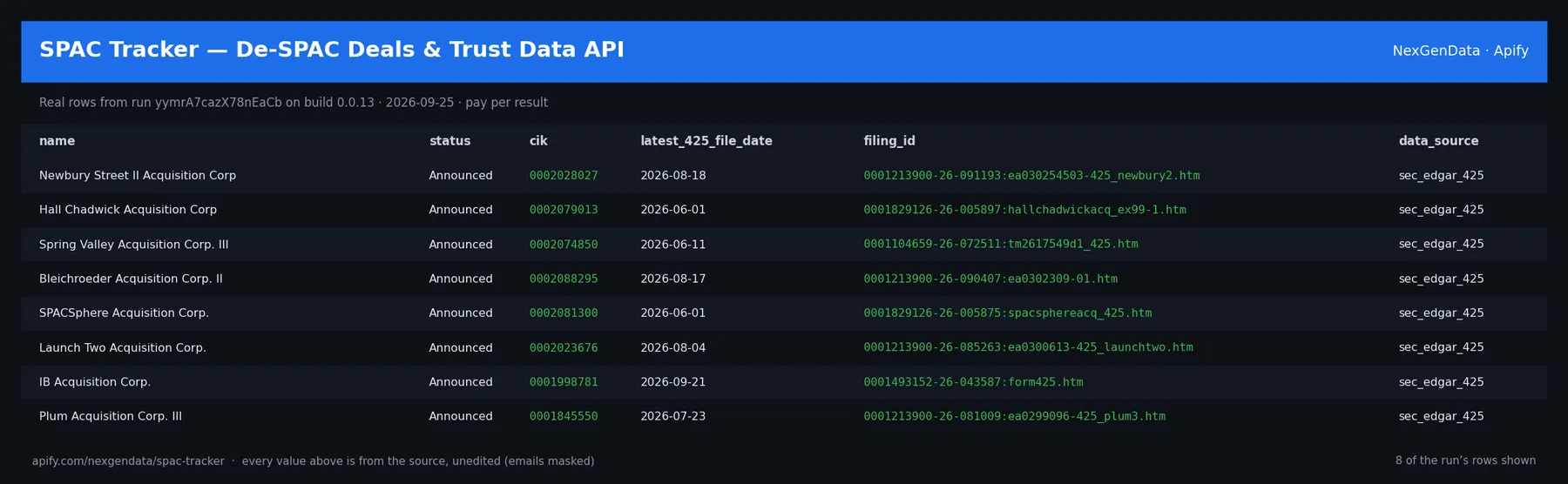Click sec_edgar_425 in Plum Acquisition row
1568x484 pixels.
tap(1441, 416)
